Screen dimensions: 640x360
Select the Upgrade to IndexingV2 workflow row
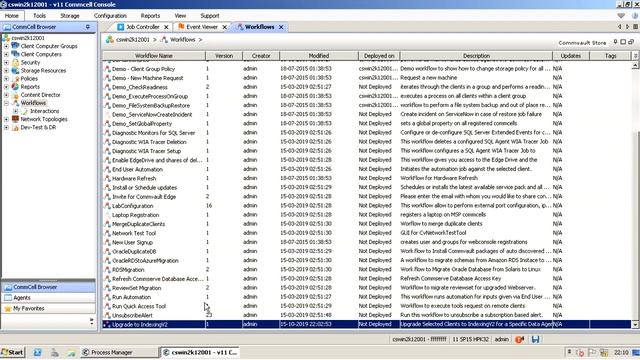pyautogui.click(x=367, y=324)
